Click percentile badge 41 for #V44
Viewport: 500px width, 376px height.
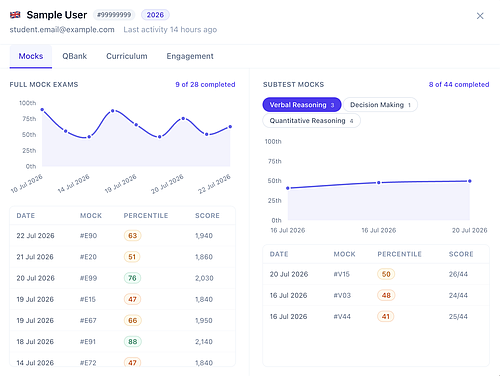(386, 316)
